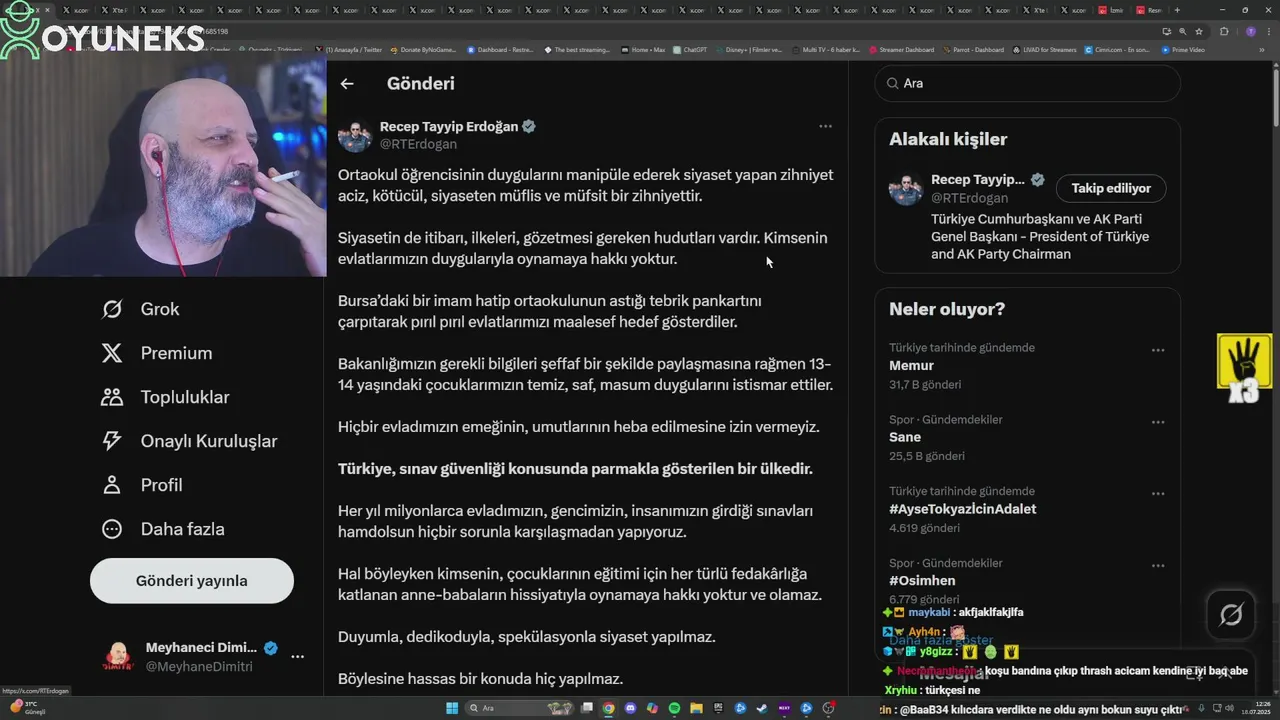Click the Windows Start button
Screen dimensions: 1280x720
[452, 708]
